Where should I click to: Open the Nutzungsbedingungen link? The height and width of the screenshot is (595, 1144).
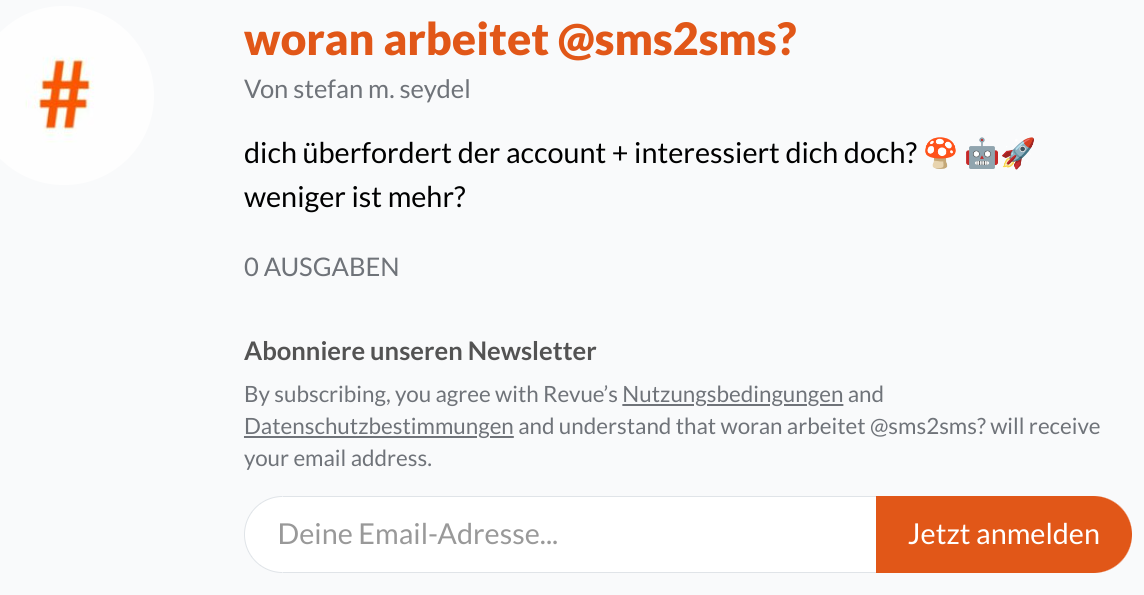point(732,394)
